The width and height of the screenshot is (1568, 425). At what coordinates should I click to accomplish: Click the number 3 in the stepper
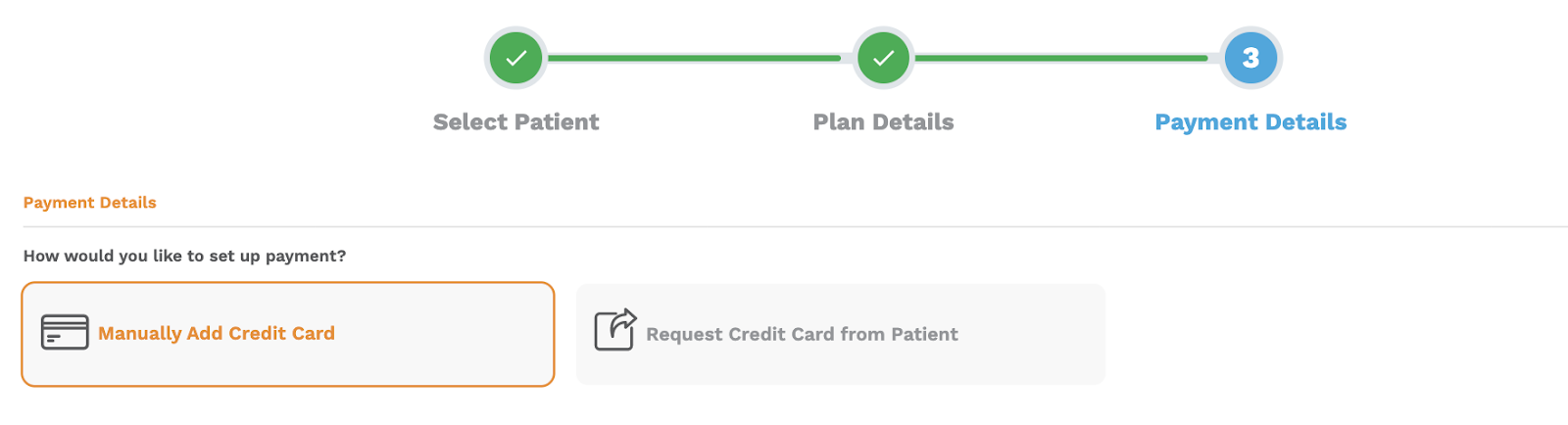[x=1250, y=58]
